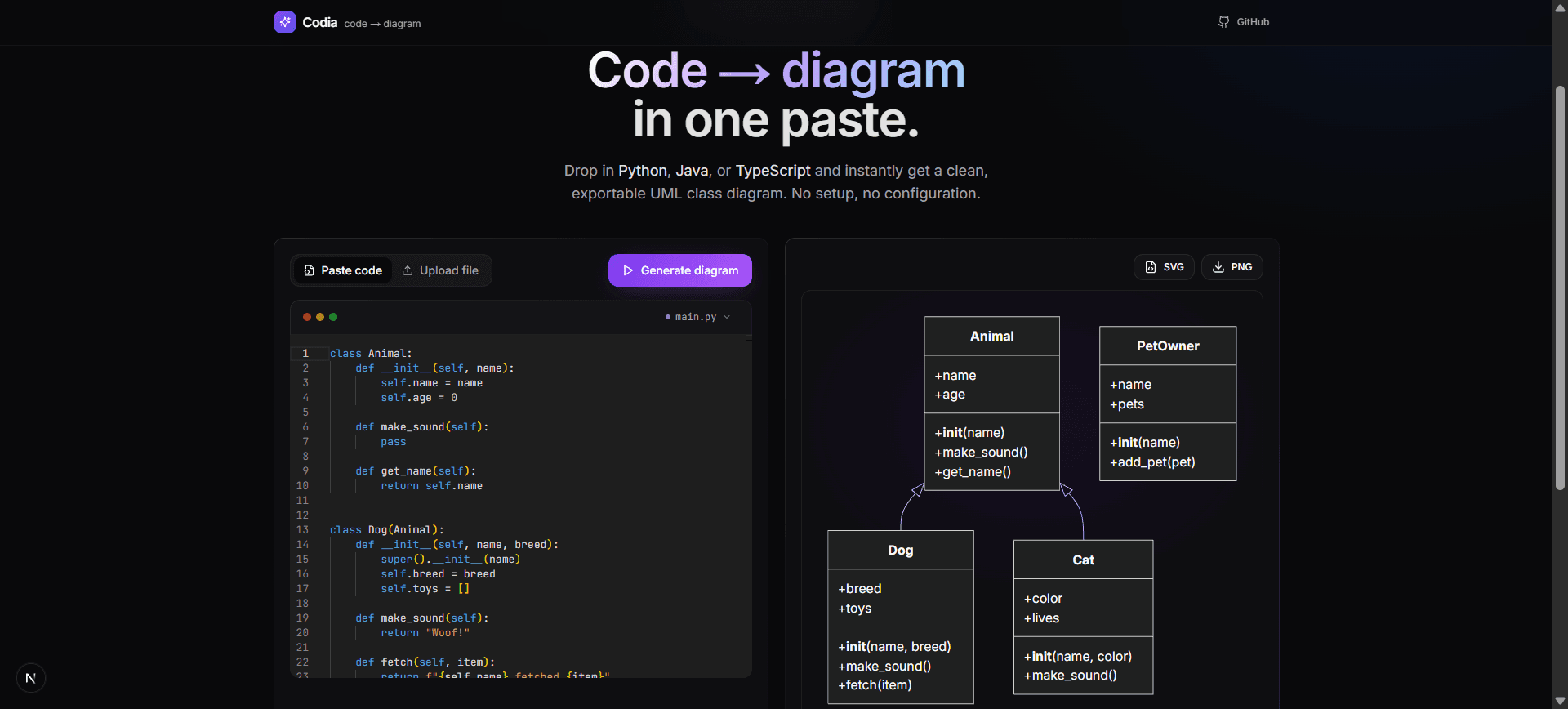Switch to the Paste code tab
This screenshot has height=709, width=1568.
343,270
